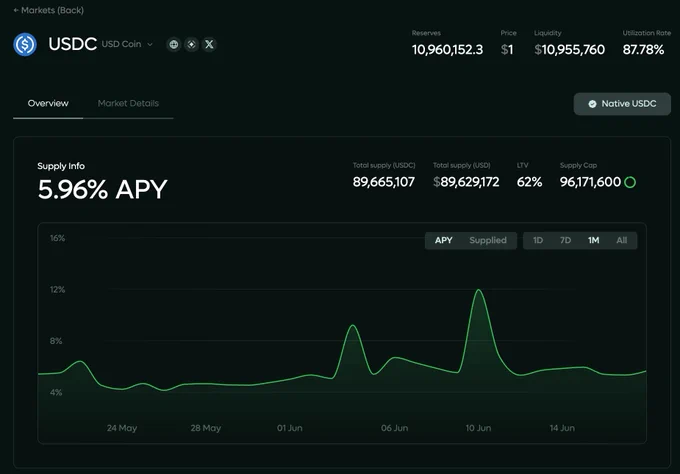Image resolution: width=680 pixels, height=474 pixels.
Task: Click Total supply (USD) value $89,629,172
Action: coord(466,182)
